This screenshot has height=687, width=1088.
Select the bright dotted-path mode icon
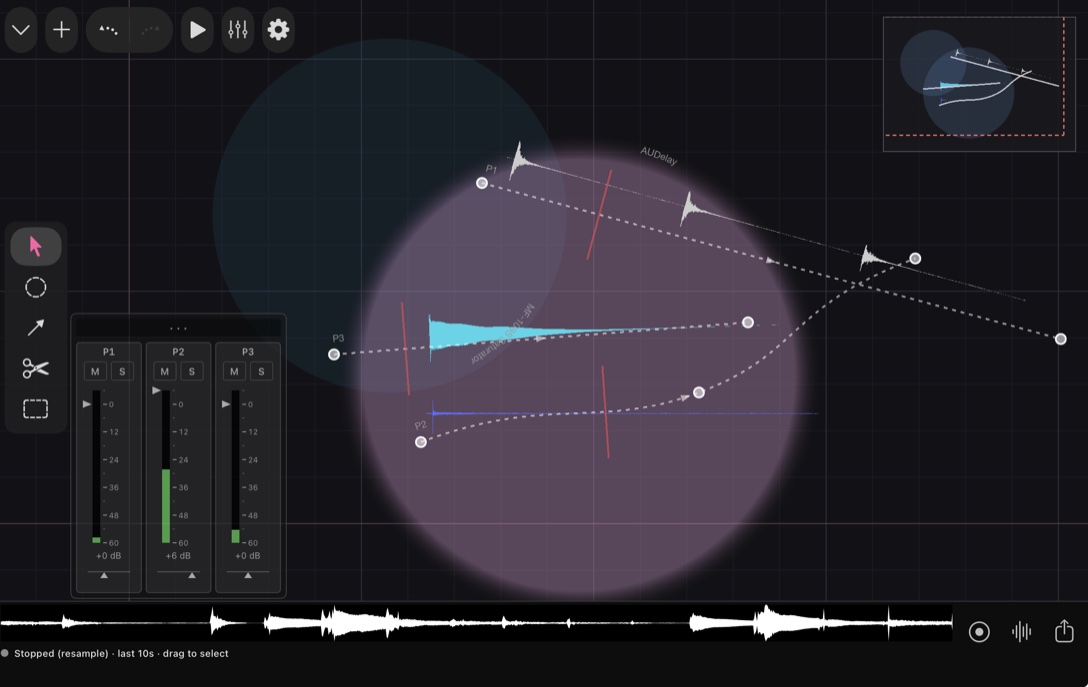[108, 30]
